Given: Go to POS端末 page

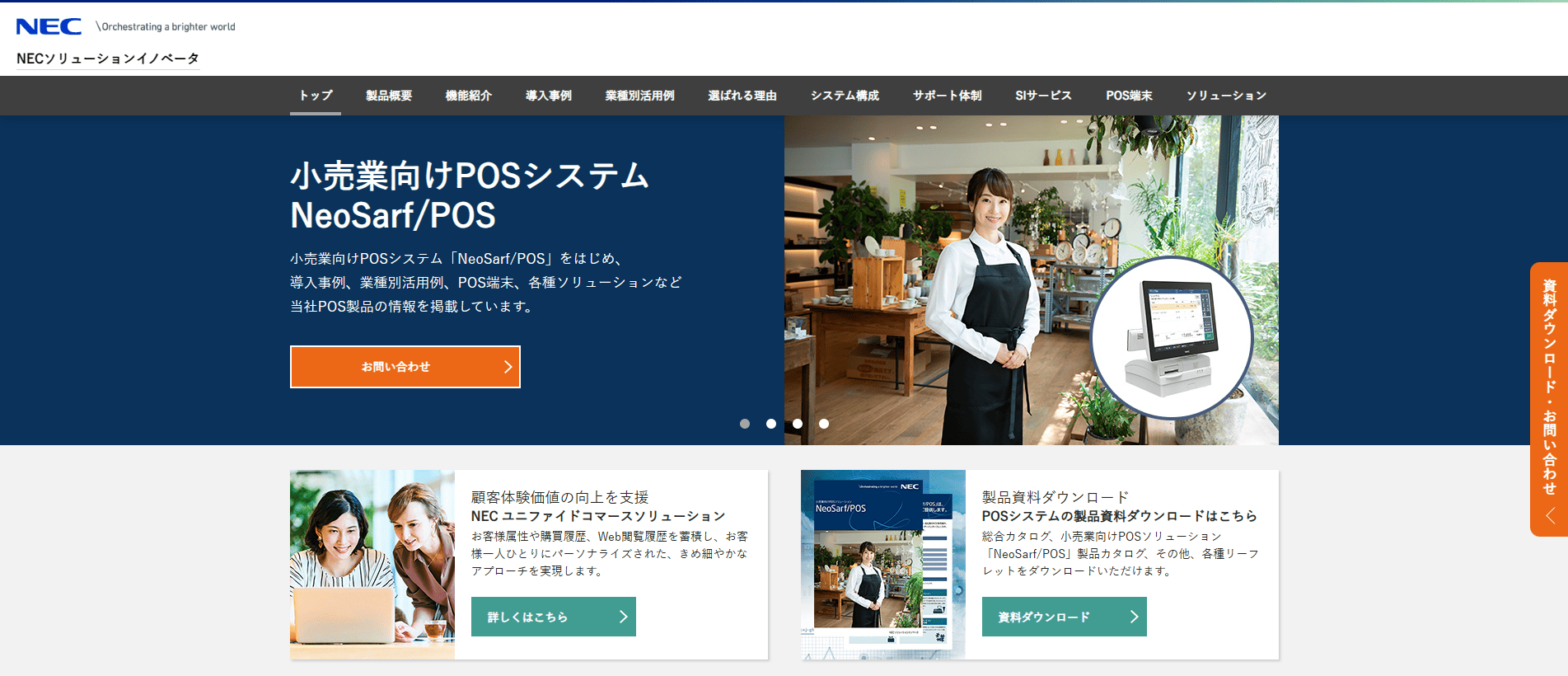Looking at the screenshot, I should (1129, 96).
